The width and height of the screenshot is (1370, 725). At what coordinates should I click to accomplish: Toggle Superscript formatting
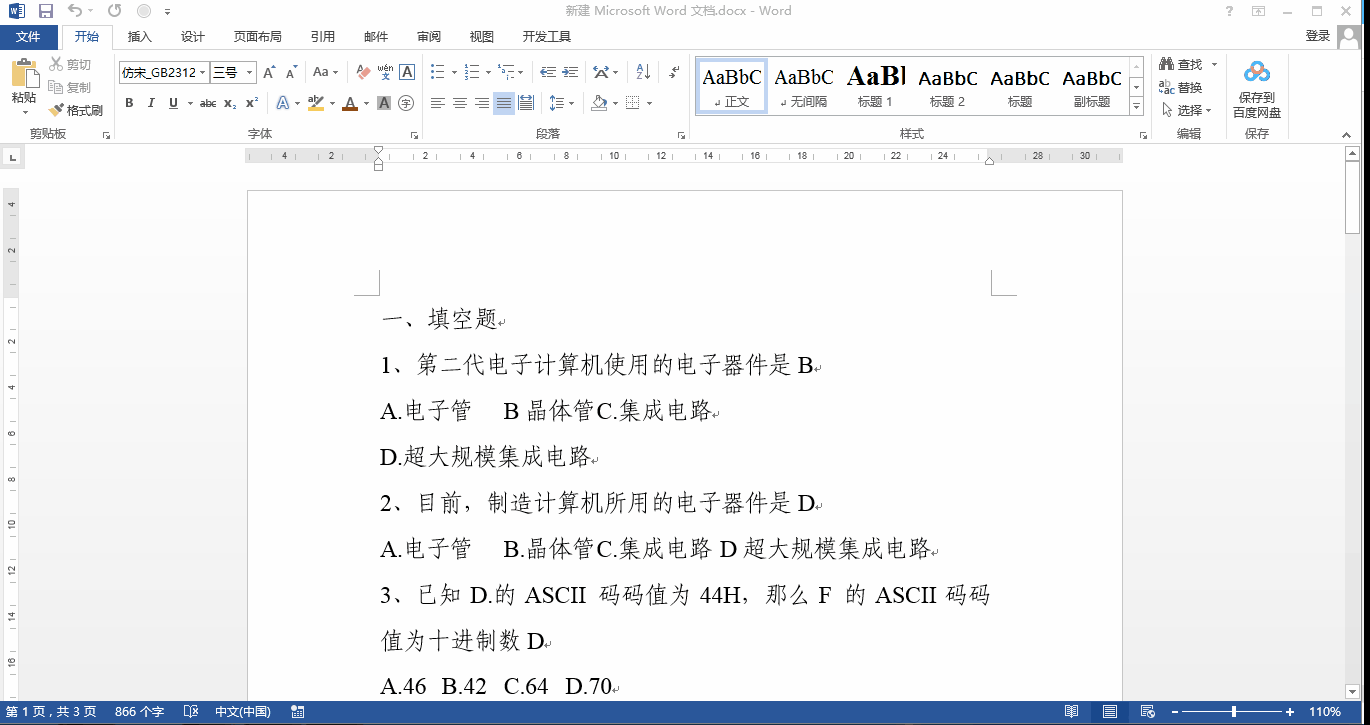click(x=252, y=103)
